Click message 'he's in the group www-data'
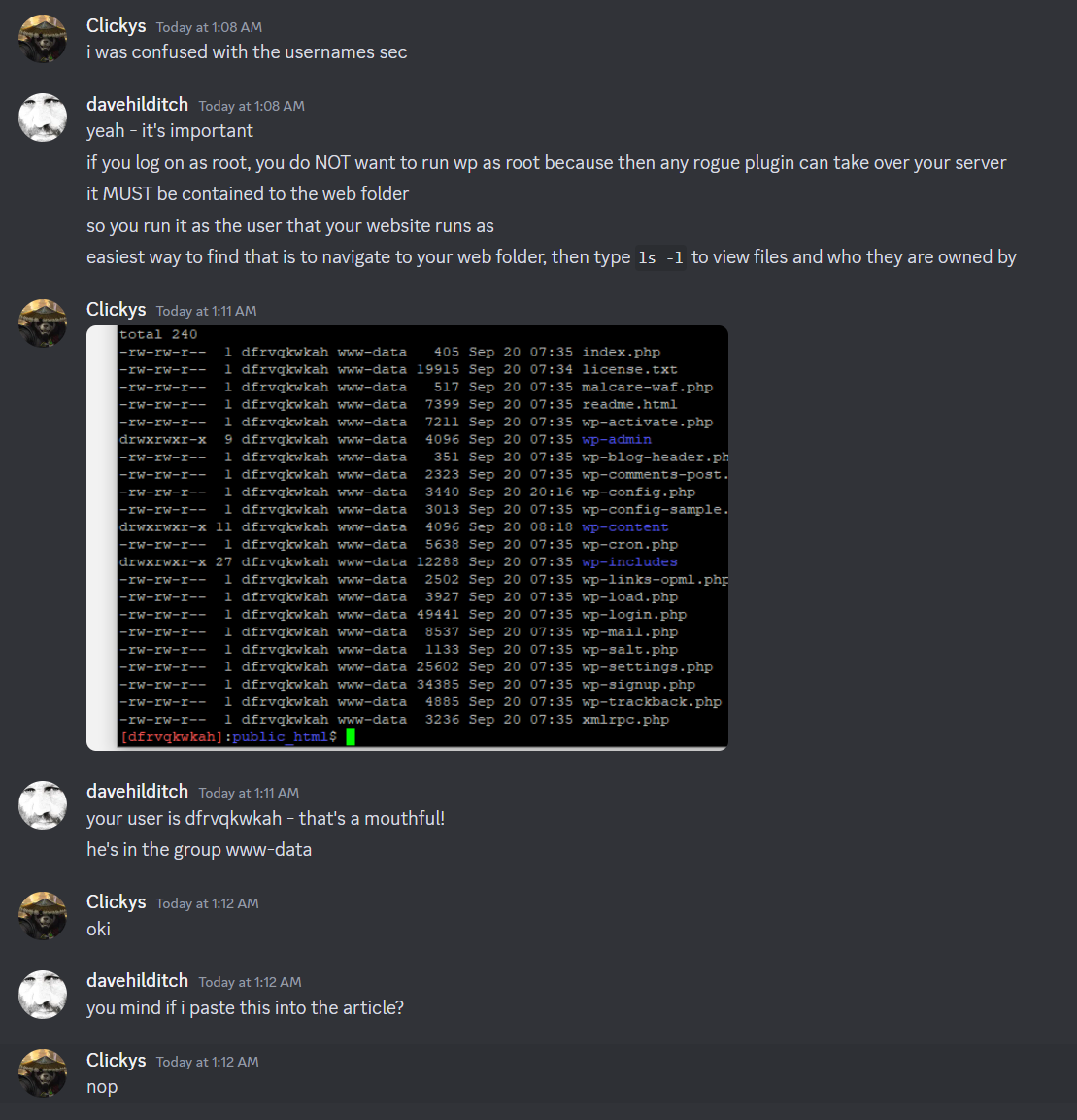1077x1120 pixels. pos(199,850)
